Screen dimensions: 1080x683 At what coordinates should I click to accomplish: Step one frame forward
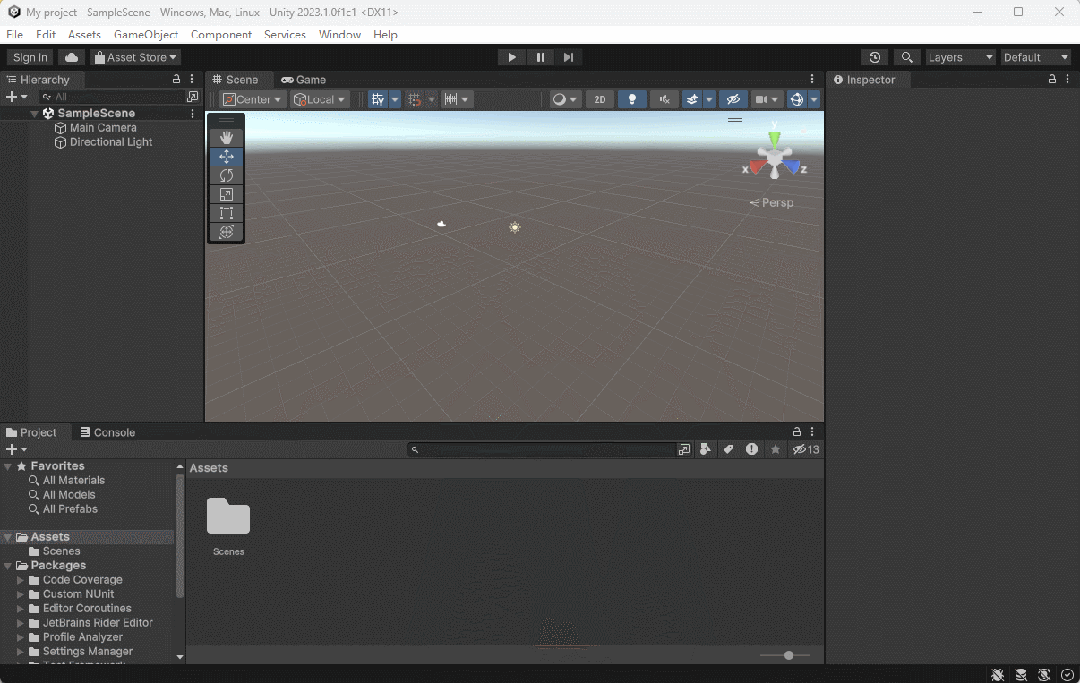tap(568, 57)
